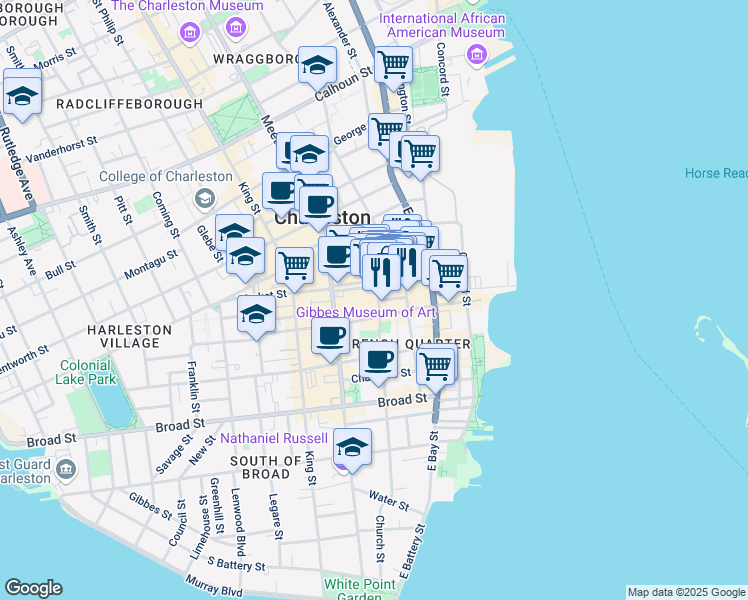The width and height of the screenshot is (748, 600).
Task: Open the partially hidden shopping cart right of George St label
Action: coord(383,131)
